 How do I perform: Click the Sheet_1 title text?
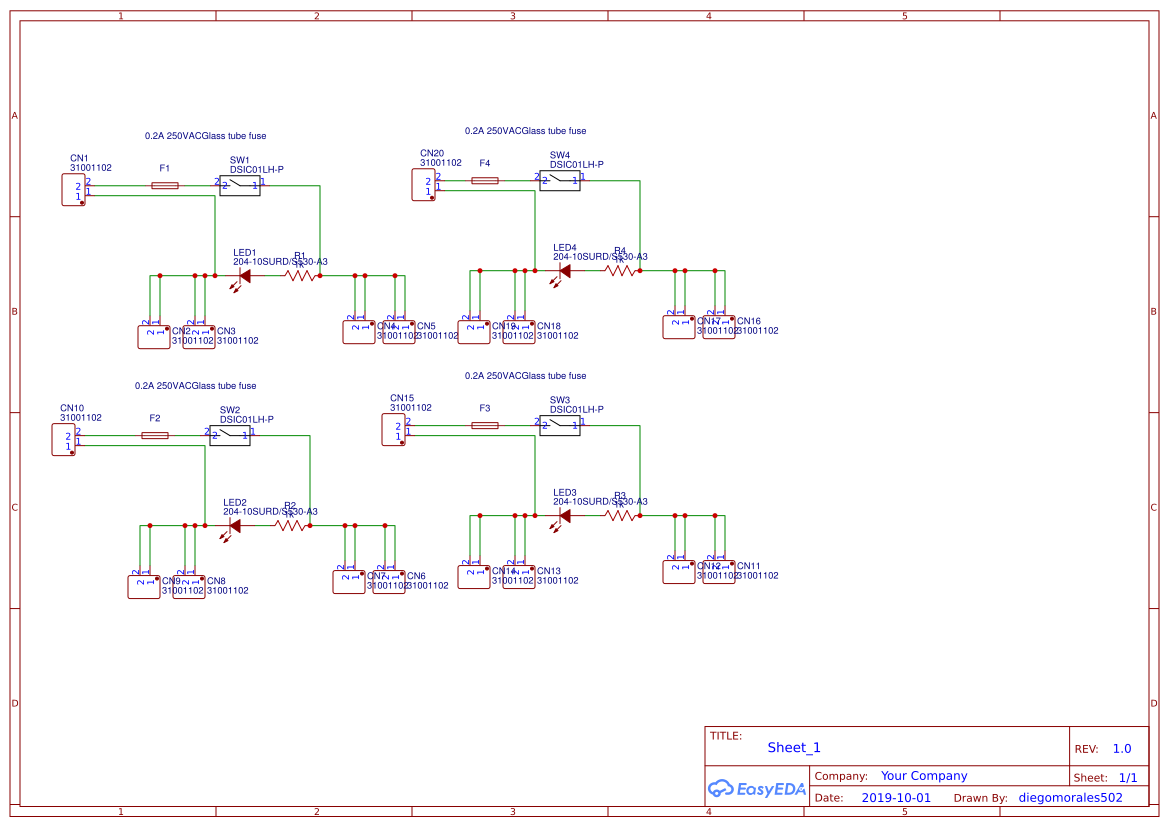793,747
